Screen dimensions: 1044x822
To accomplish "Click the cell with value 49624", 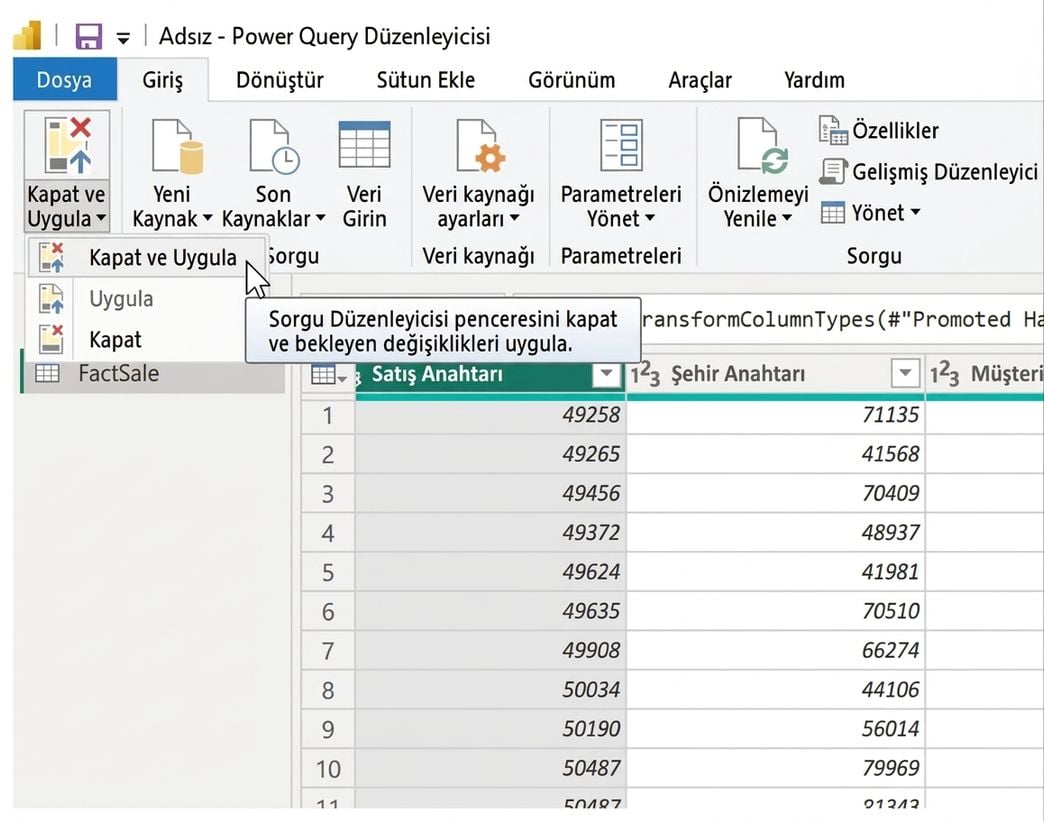I will [491, 572].
